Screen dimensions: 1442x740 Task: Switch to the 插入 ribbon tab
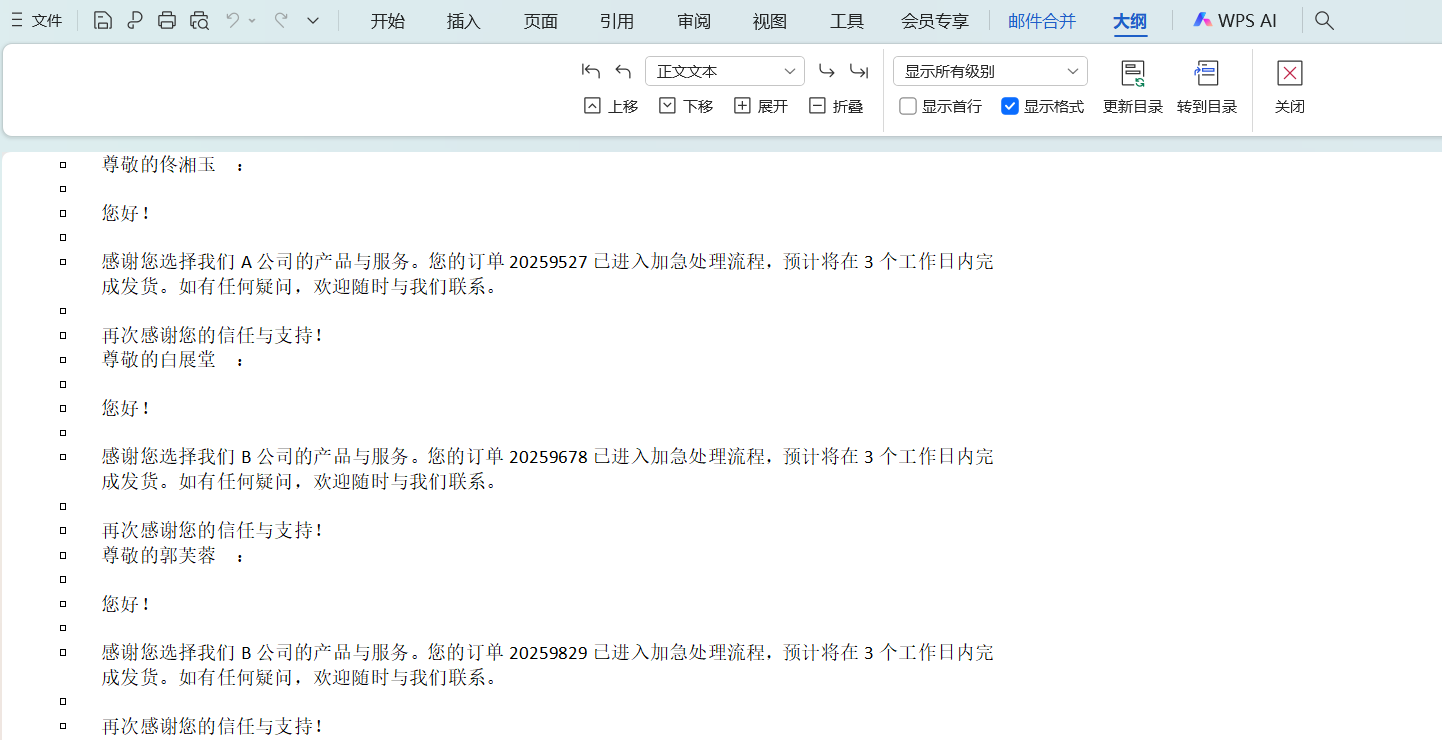coord(463,19)
